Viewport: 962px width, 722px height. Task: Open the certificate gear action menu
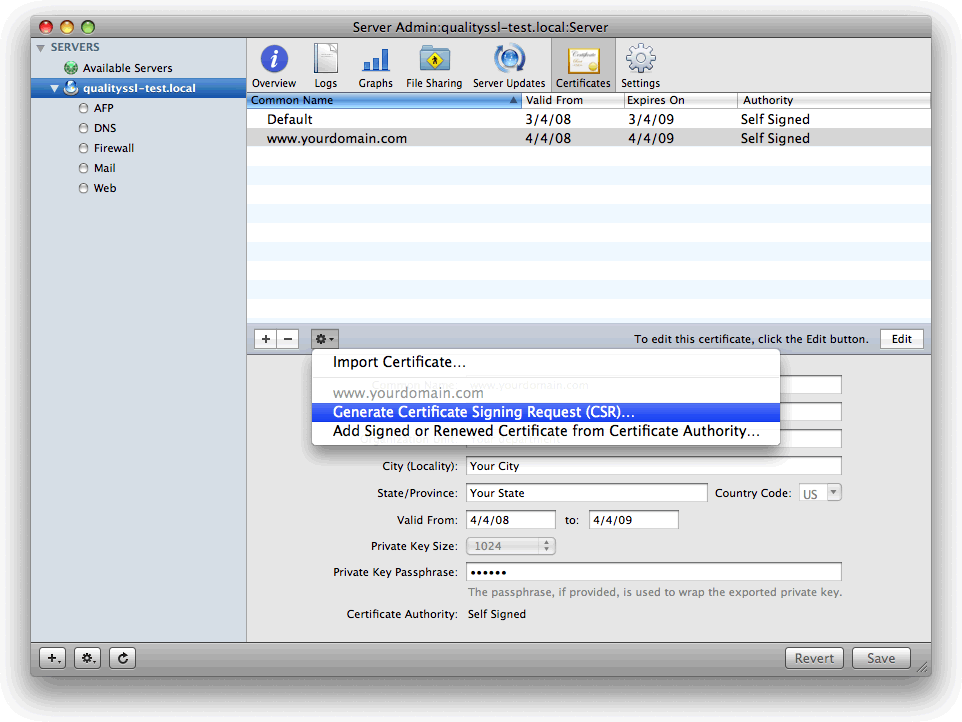point(325,339)
